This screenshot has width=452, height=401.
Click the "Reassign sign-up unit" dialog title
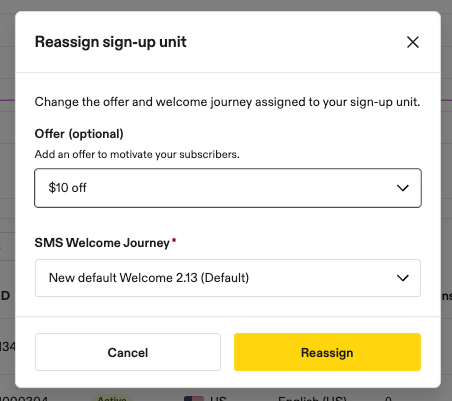(111, 42)
